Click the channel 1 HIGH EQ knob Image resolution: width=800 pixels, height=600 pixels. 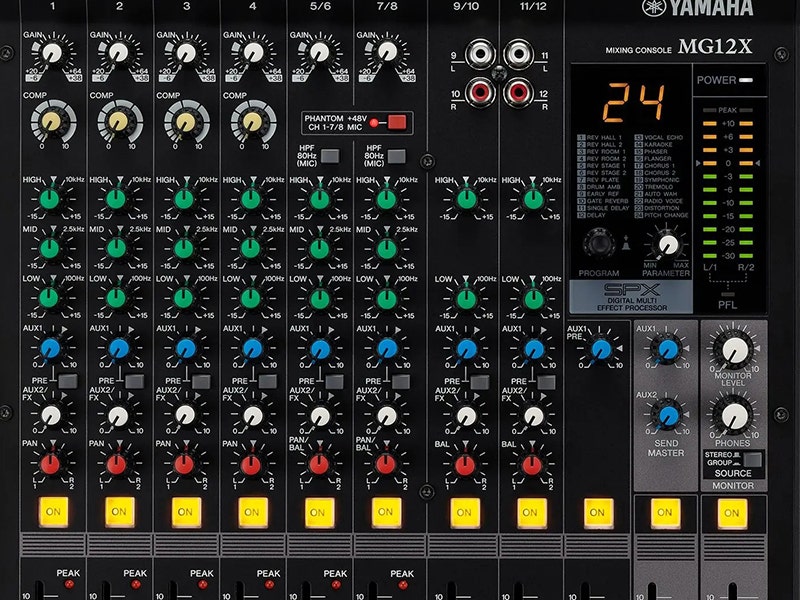pyautogui.click(x=49, y=198)
